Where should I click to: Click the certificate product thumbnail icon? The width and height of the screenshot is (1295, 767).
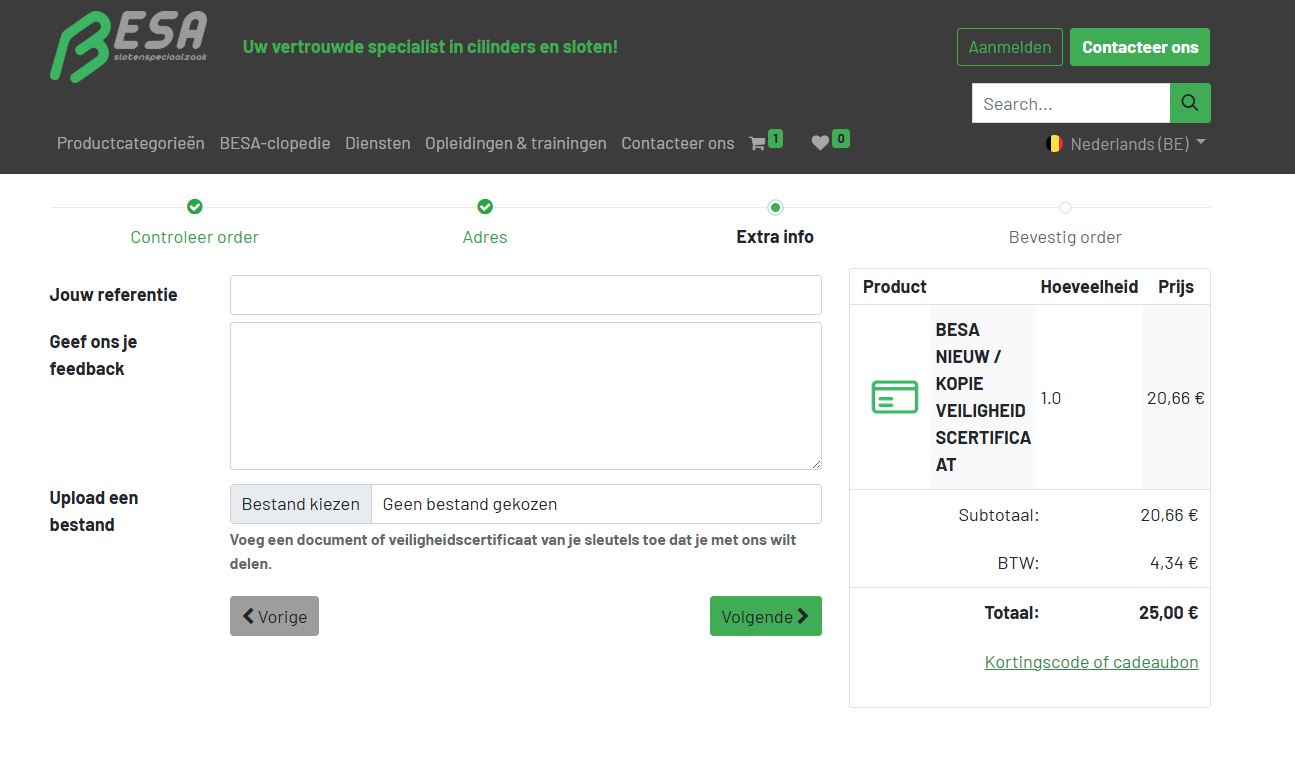pyautogui.click(x=894, y=397)
